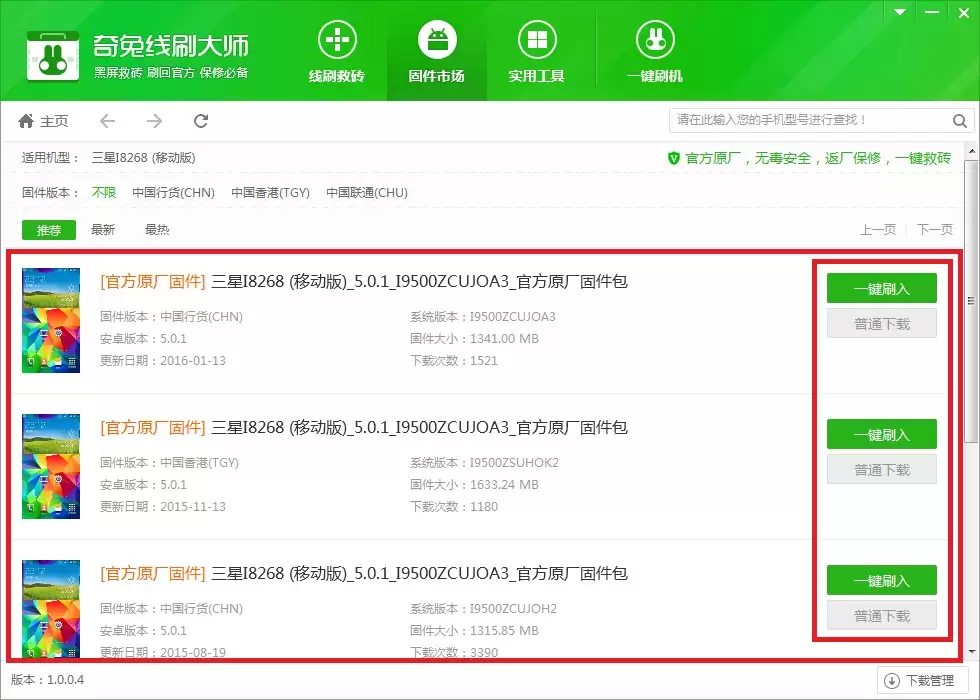Pick the 中国联通(CHU) carrier filter
Screen dimensions: 980x700
tap(366, 192)
